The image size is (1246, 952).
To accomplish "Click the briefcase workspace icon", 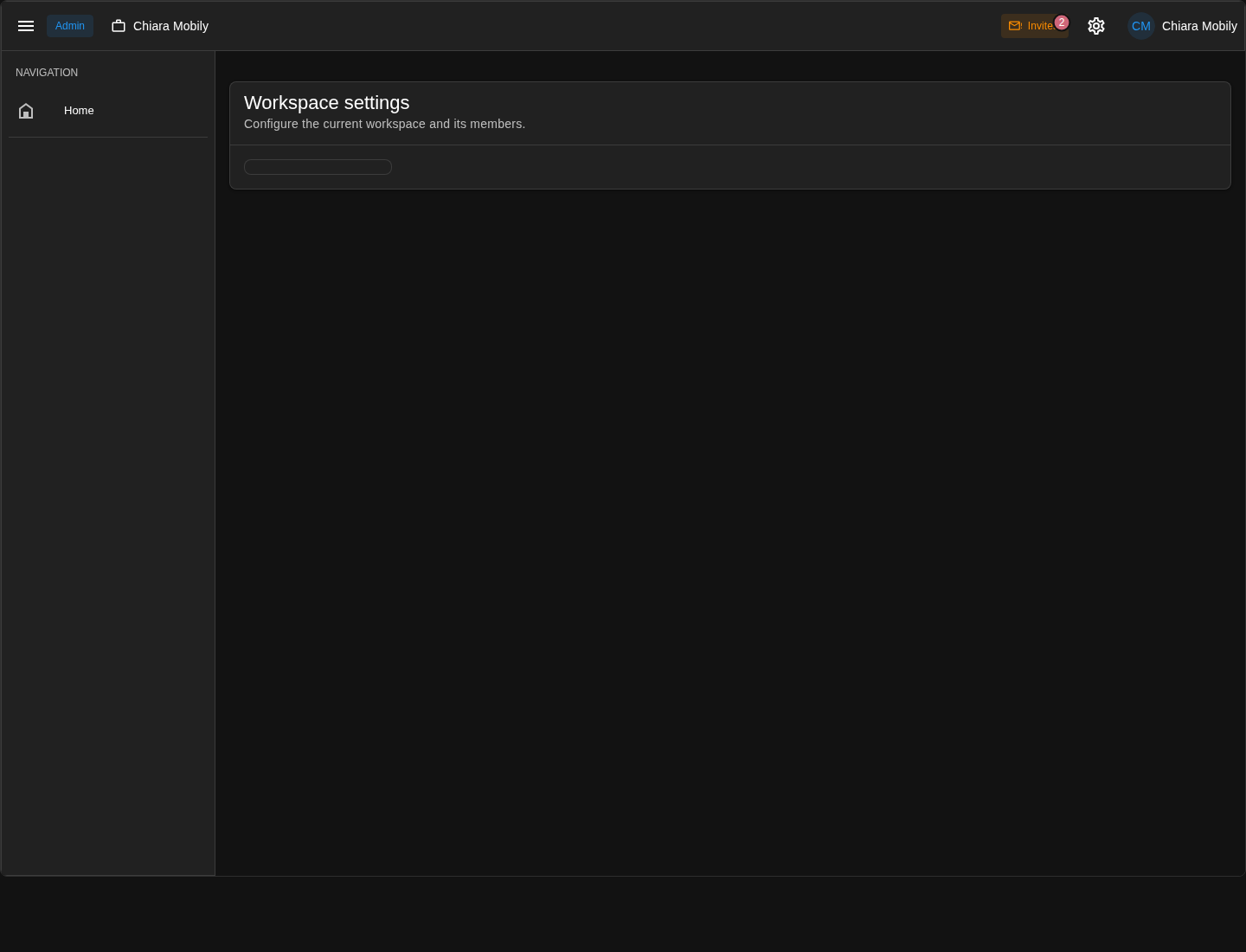I will tap(119, 26).
